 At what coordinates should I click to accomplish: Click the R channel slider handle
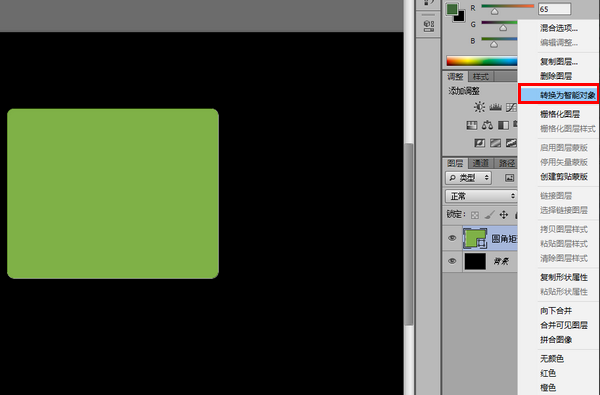click(494, 12)
